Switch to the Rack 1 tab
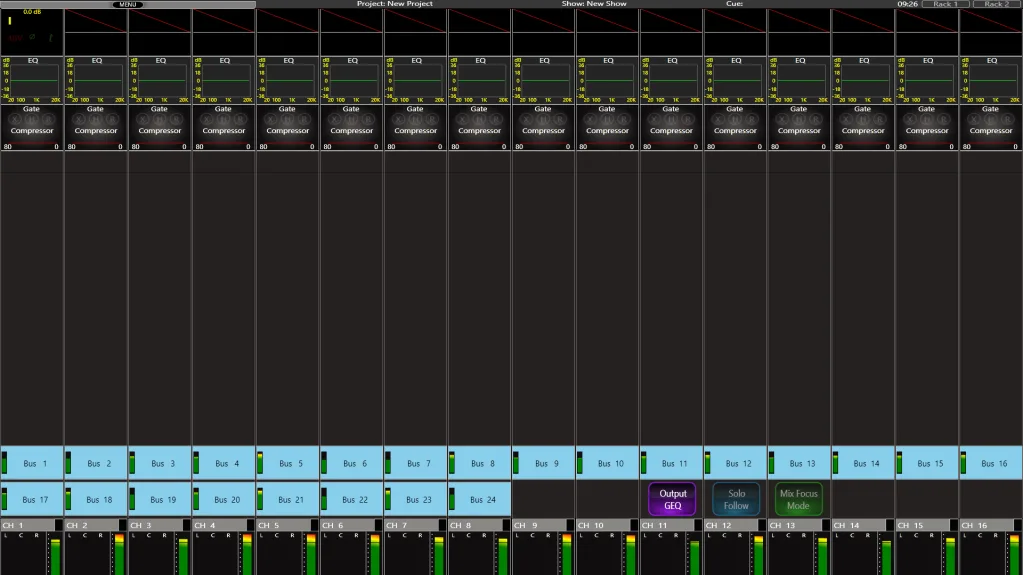The width and height of the screenshot is (1023, 575). tap(945, 4)
